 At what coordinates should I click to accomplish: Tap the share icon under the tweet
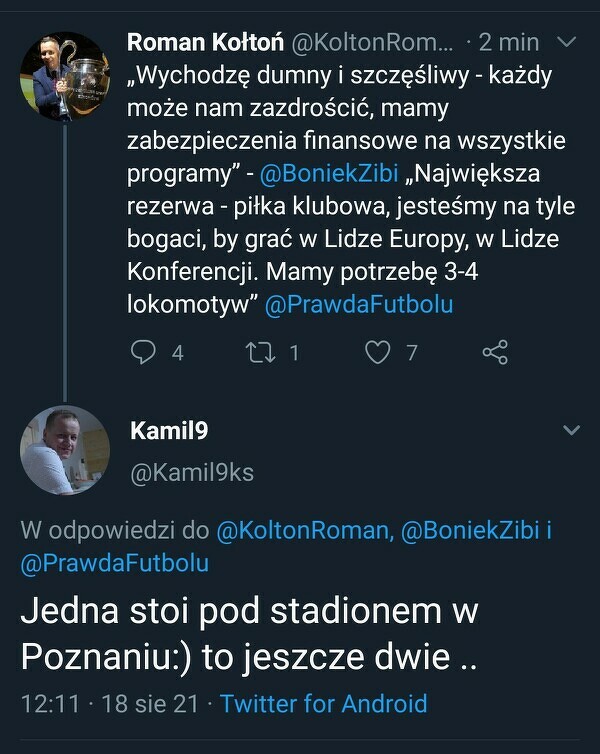tap(495, 352)
